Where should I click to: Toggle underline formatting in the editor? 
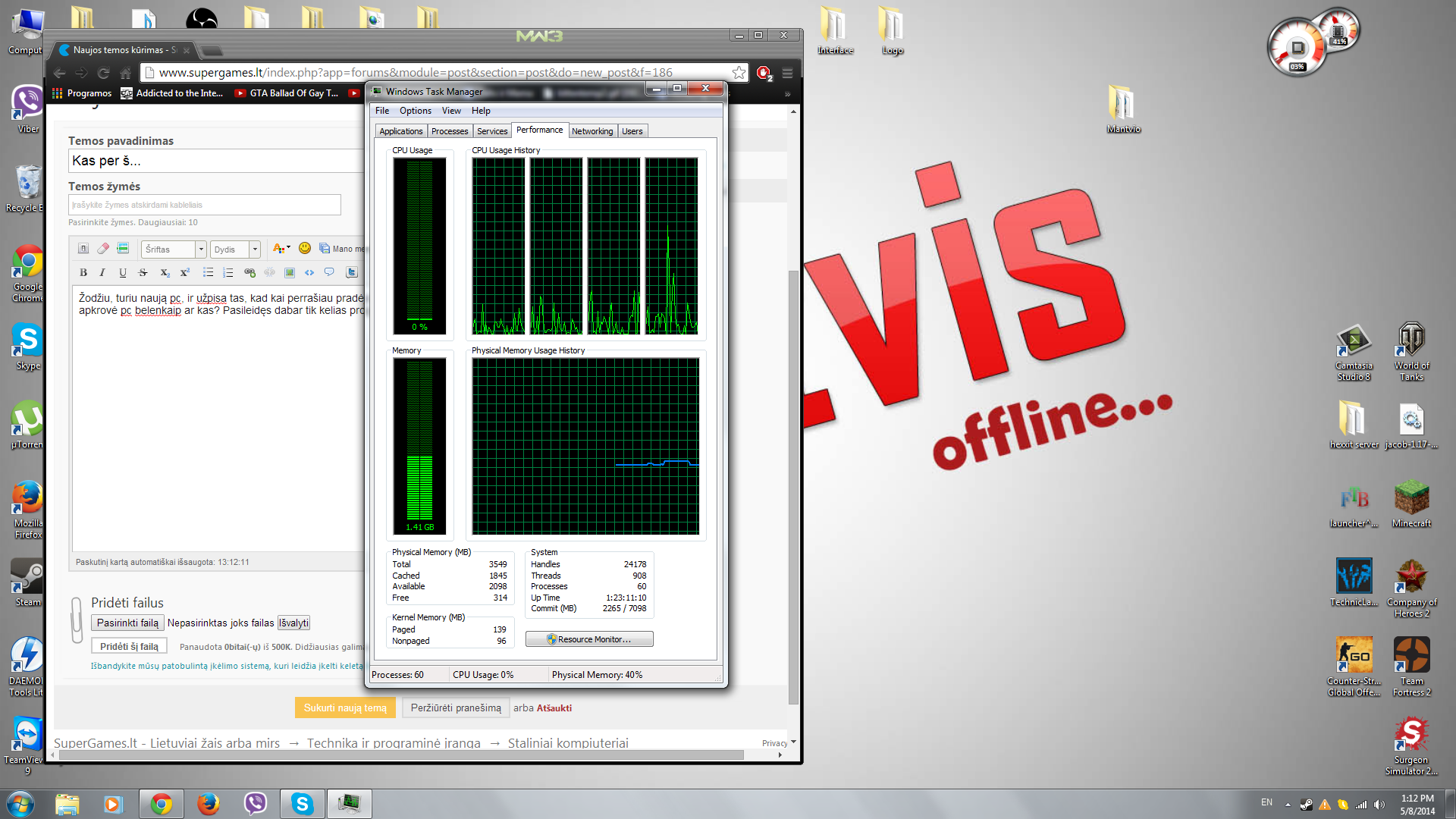(x=123, y=272)
